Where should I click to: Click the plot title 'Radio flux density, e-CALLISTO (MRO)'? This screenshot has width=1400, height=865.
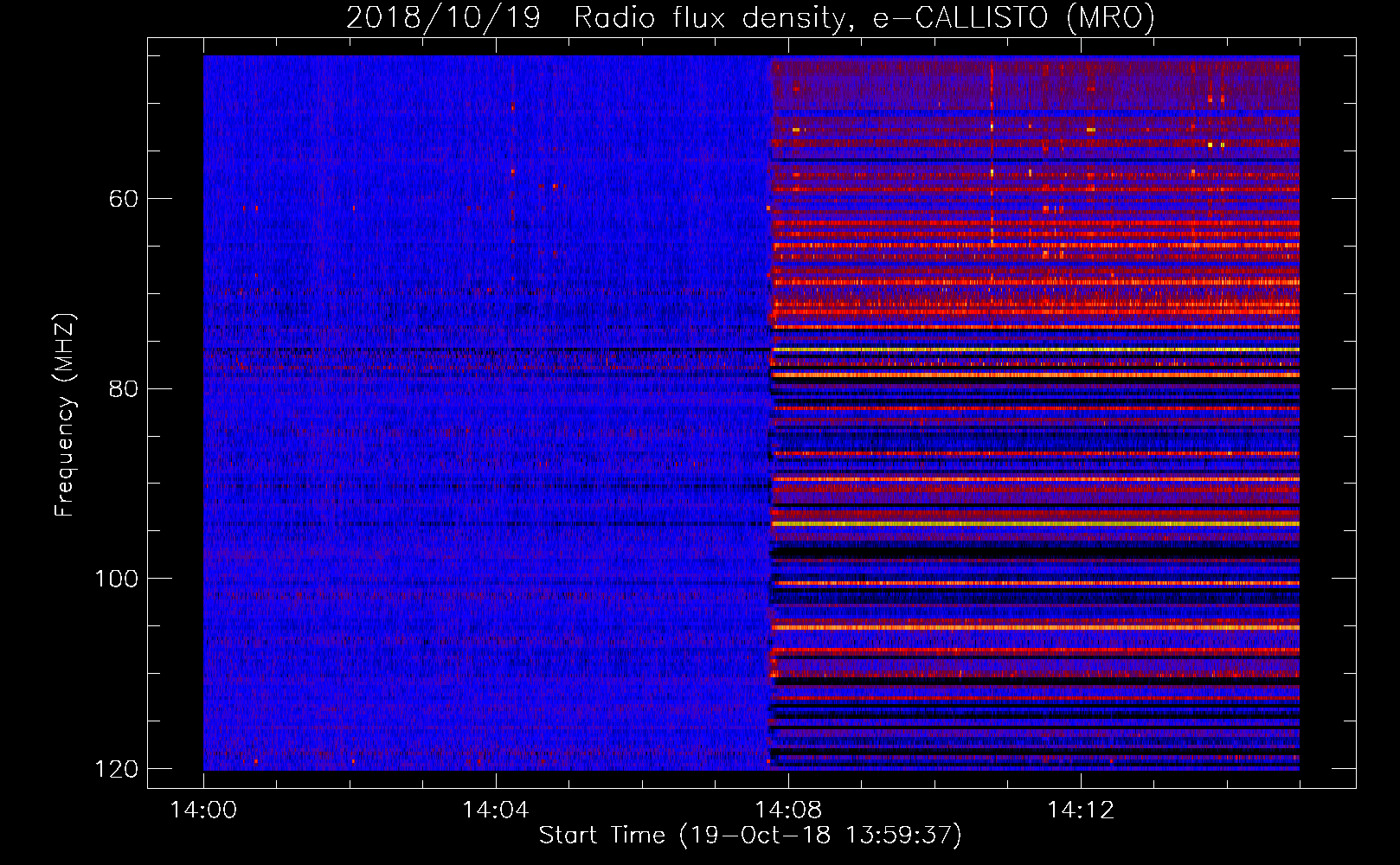pyautogui.click(x=864, y=17)
